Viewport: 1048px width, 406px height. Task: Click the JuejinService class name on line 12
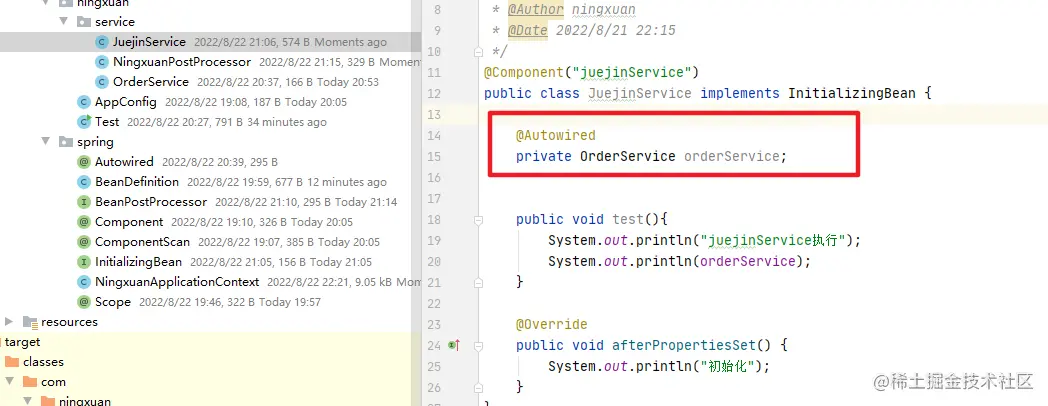point(640,93)
